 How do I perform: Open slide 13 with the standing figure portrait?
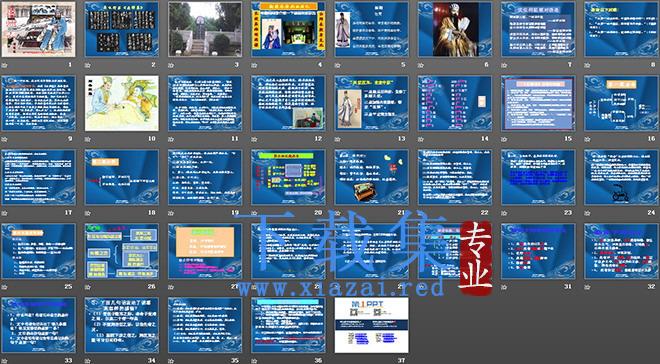(372, 103)
